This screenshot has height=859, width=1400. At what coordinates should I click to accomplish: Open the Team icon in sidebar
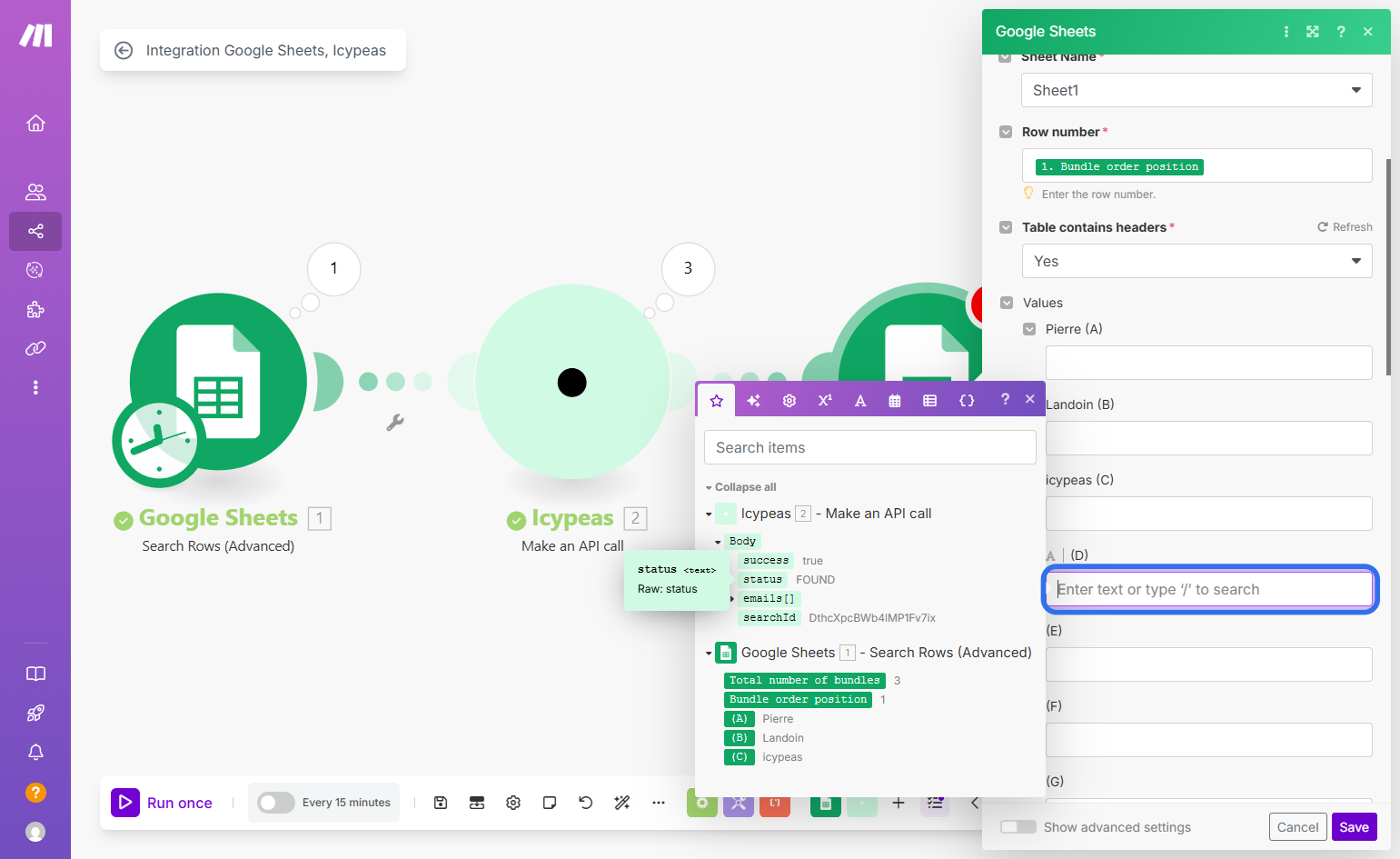coord(35,192)
